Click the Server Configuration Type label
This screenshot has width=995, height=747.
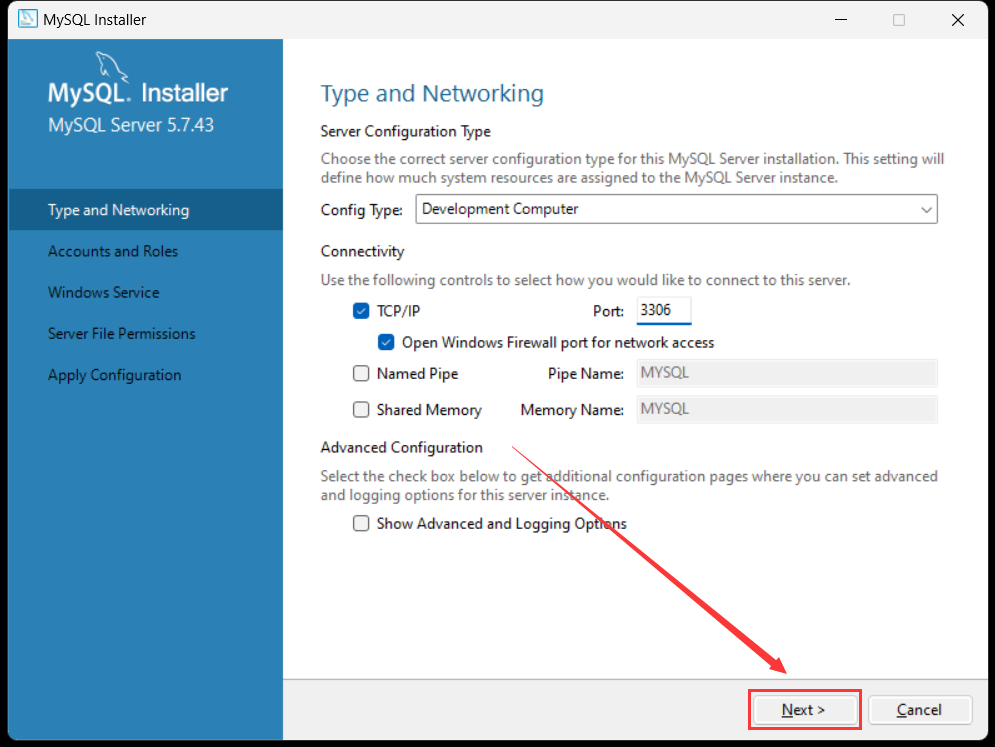(405, 131)
